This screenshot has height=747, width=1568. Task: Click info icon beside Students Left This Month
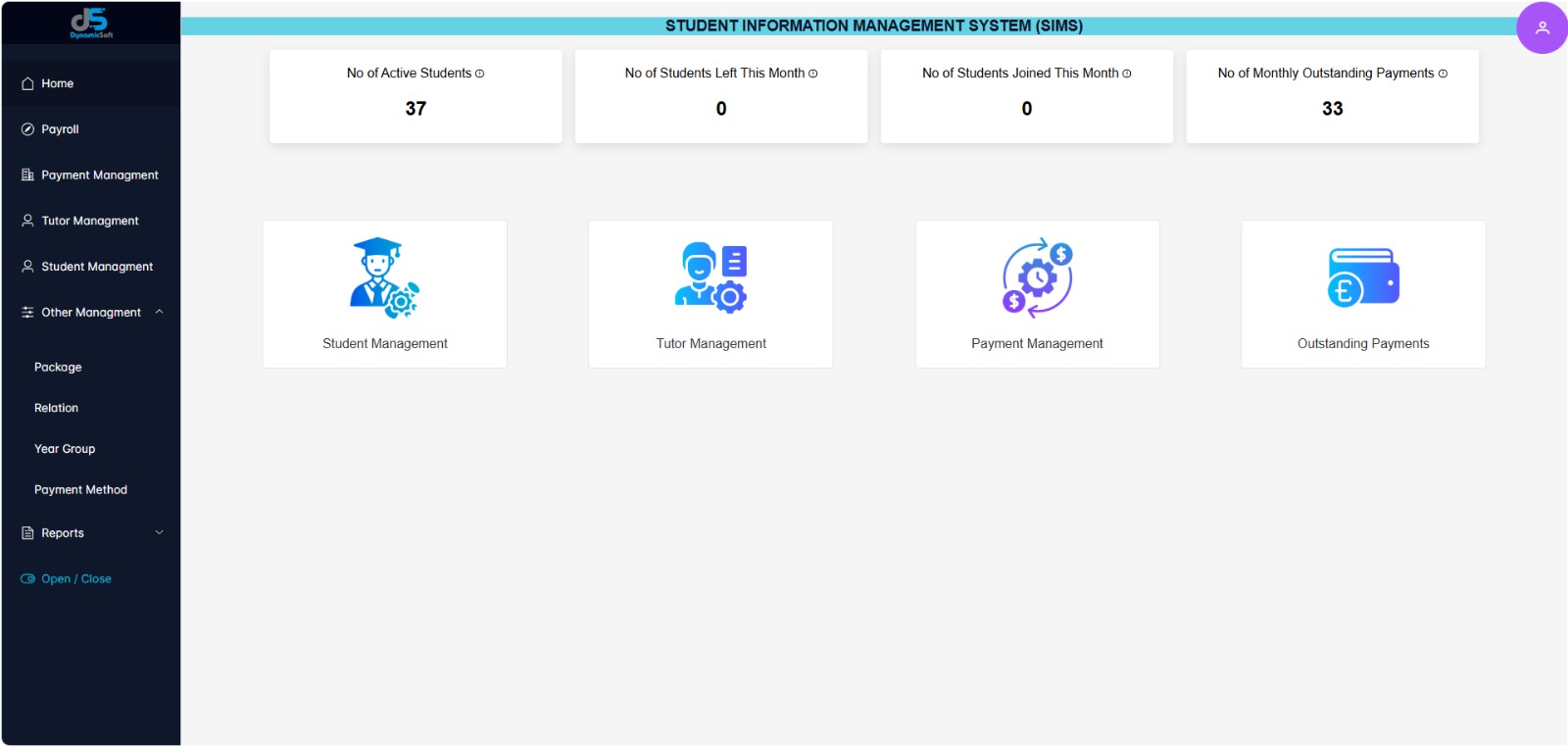point(812,74)
